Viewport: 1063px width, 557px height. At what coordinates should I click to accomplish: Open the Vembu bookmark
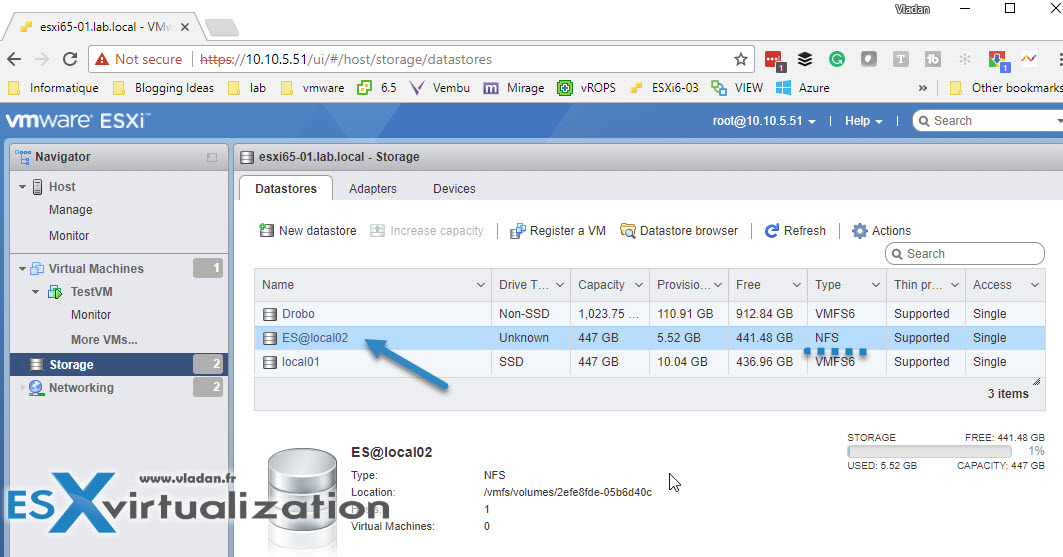click(x=439, y=88)
